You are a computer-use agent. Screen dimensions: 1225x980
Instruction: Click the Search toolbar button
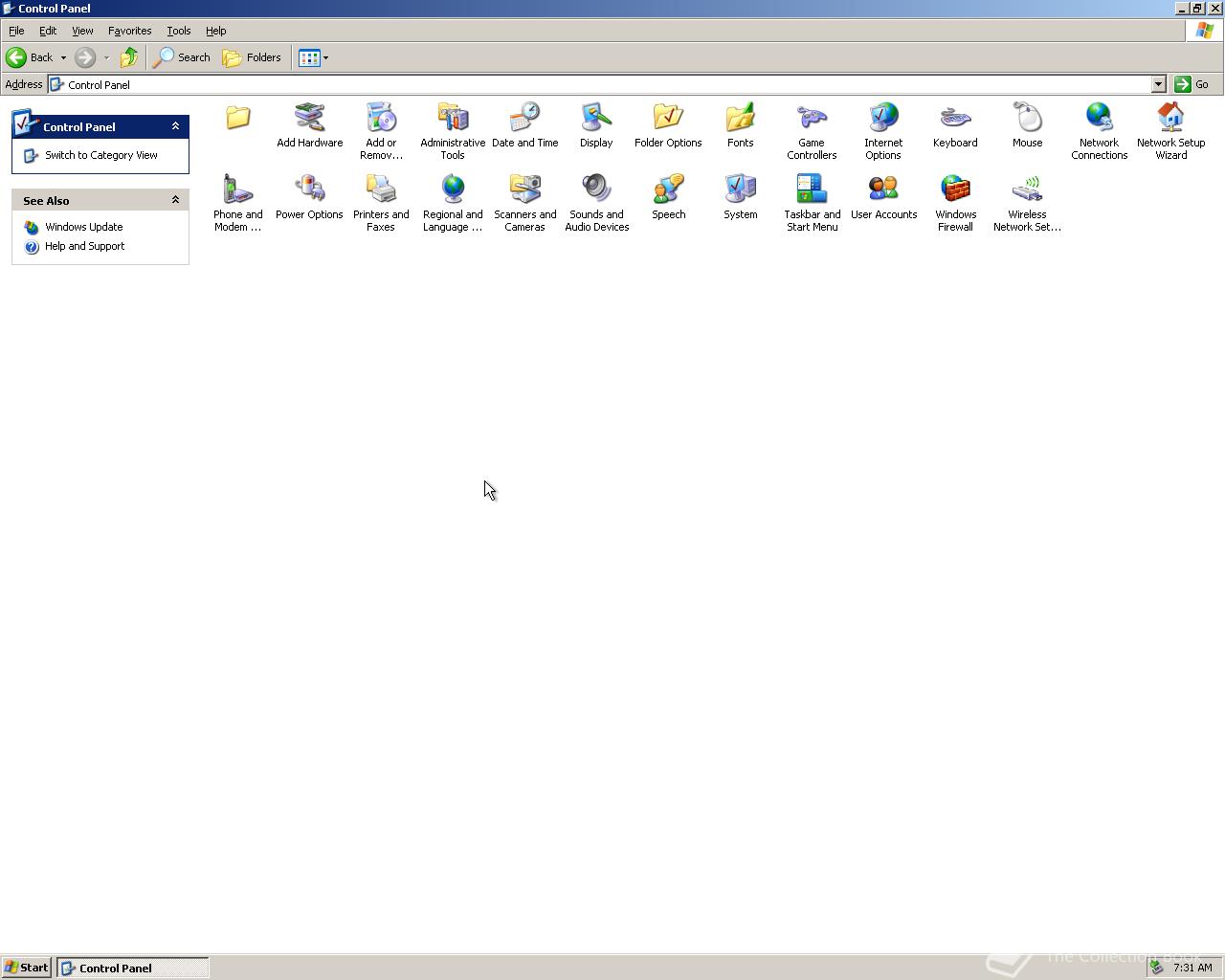pos(183,57)
